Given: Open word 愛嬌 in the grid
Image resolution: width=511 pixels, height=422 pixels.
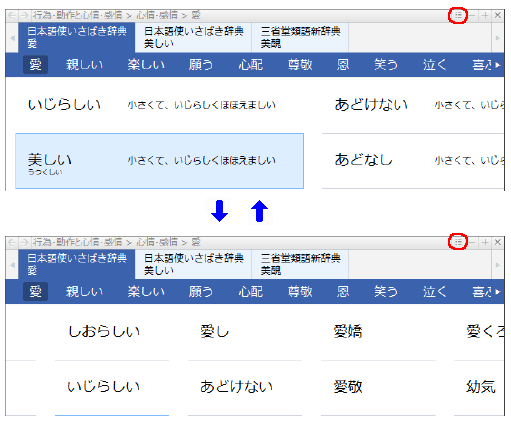Looking at the screenshot, I should pos(378,332).
